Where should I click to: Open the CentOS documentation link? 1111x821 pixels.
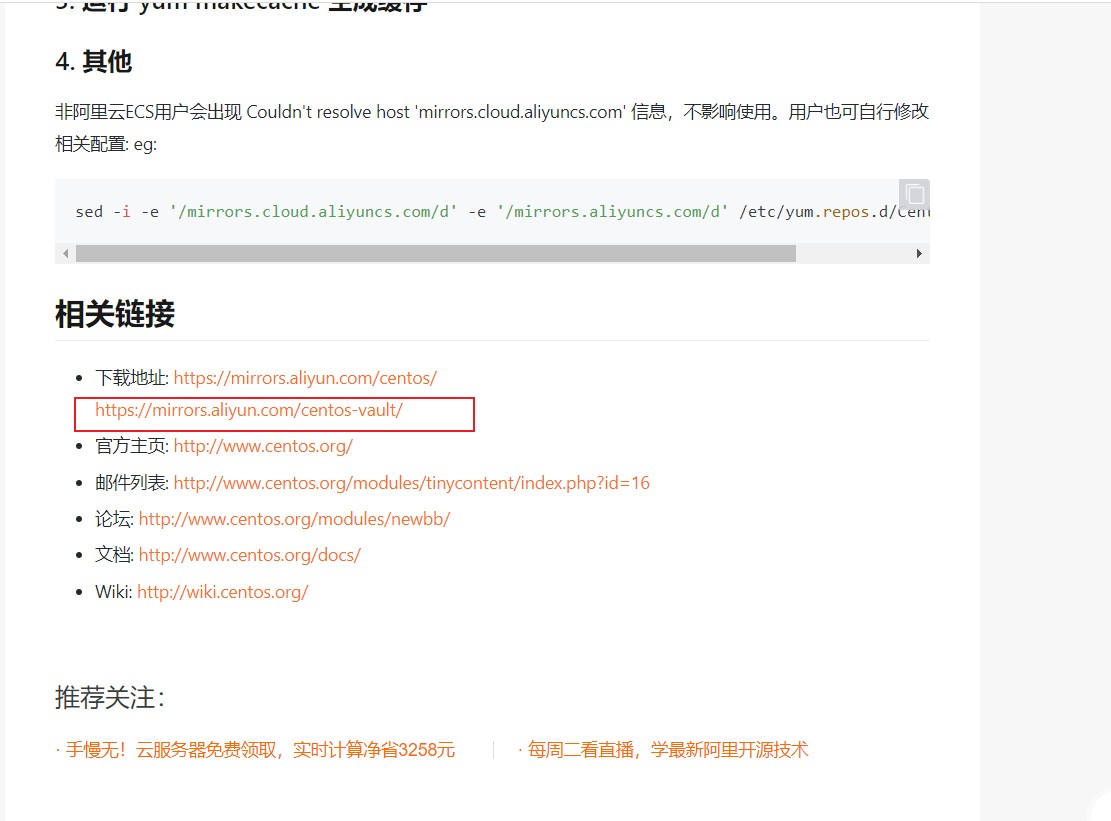coord(250,555)
